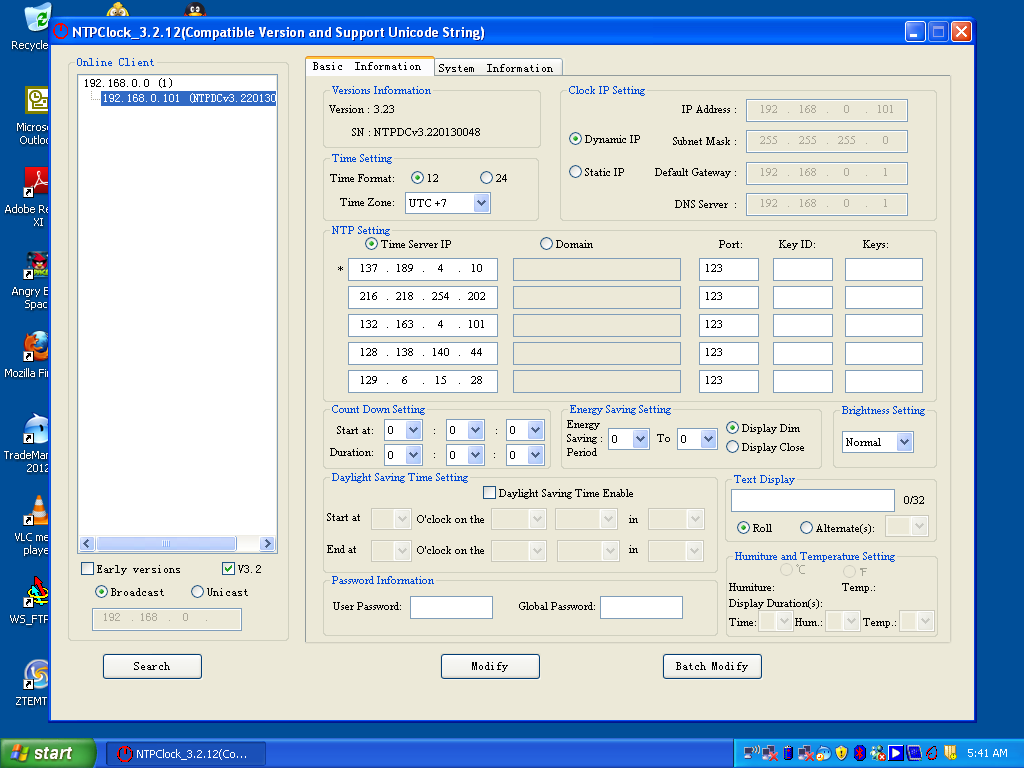Tick the Daylight Saving Time Enable checkbox

(x=489, y=493)
